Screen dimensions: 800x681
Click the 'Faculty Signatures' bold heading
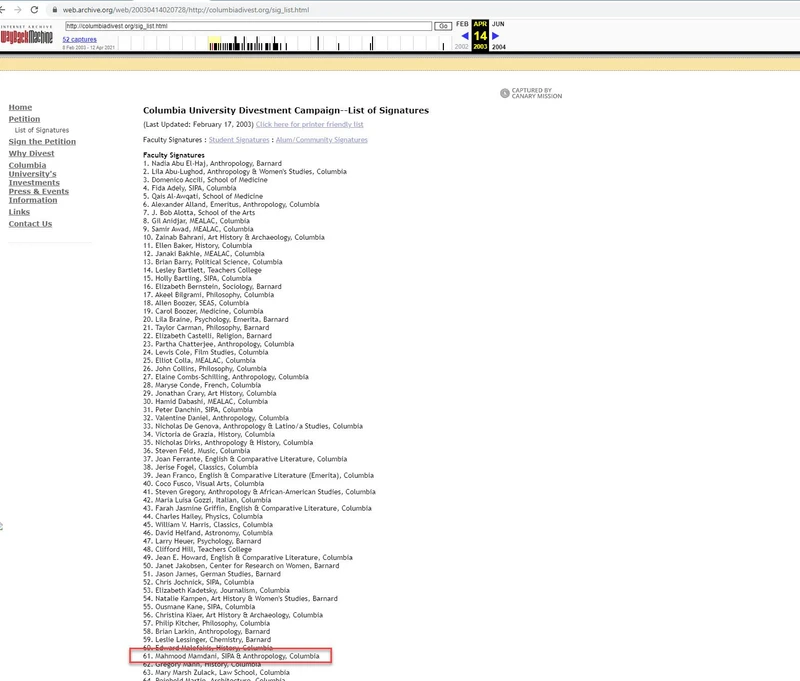coord(173,155)
